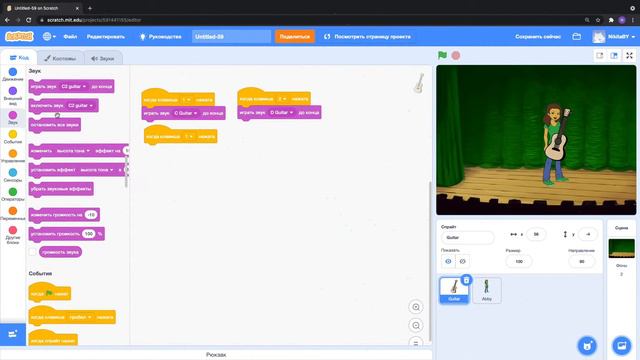Open key dropdown in the lone hat block

point(189,136)
